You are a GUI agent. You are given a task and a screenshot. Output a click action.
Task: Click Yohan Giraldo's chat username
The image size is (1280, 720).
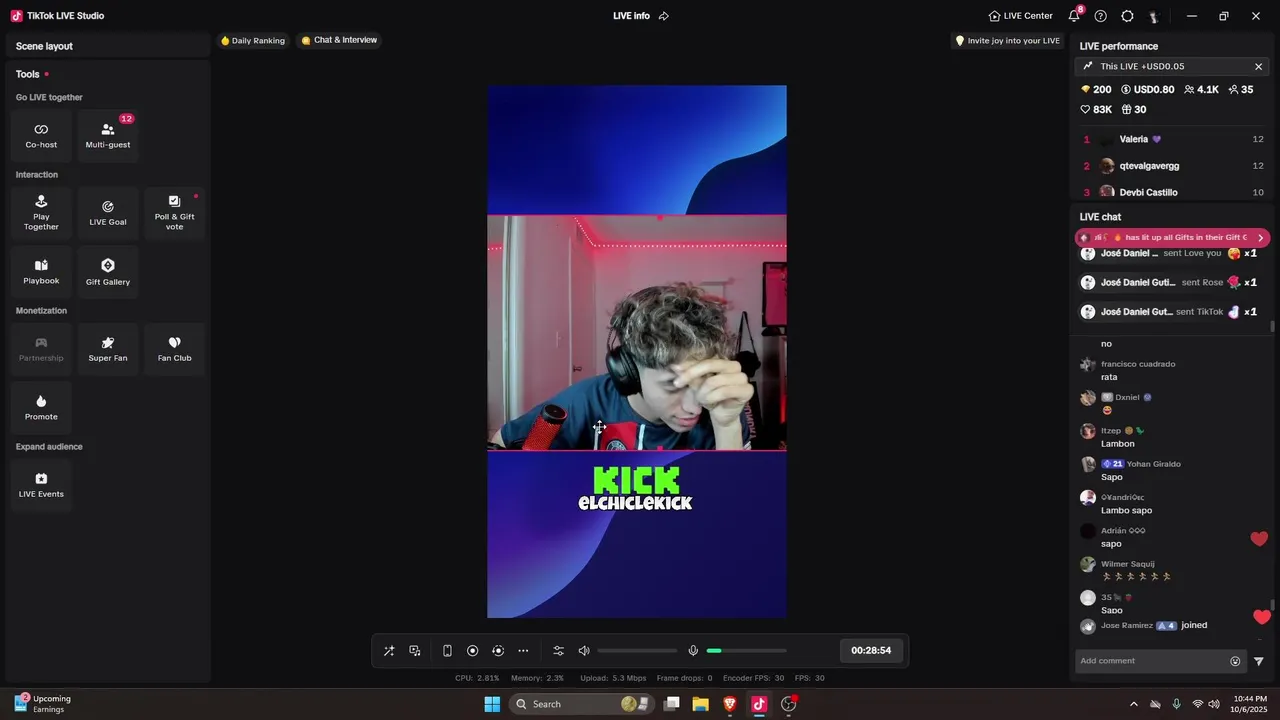1154,464
